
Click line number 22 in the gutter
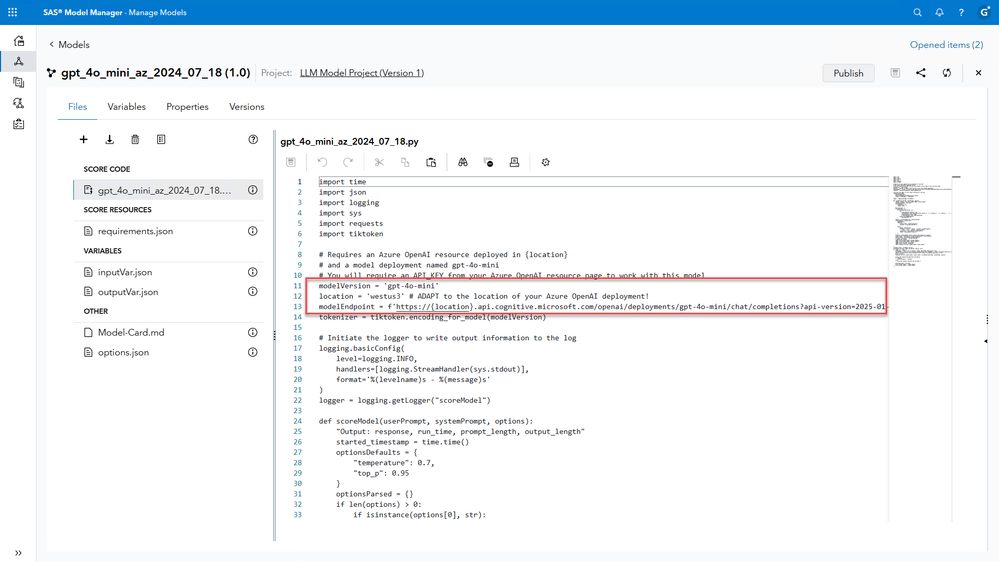coord(298,400)
